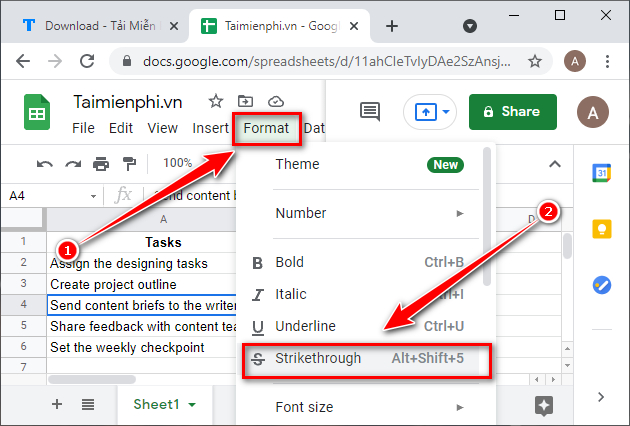
Task: Click the document title Taimienphi.vn
Action: click(128, 102)
